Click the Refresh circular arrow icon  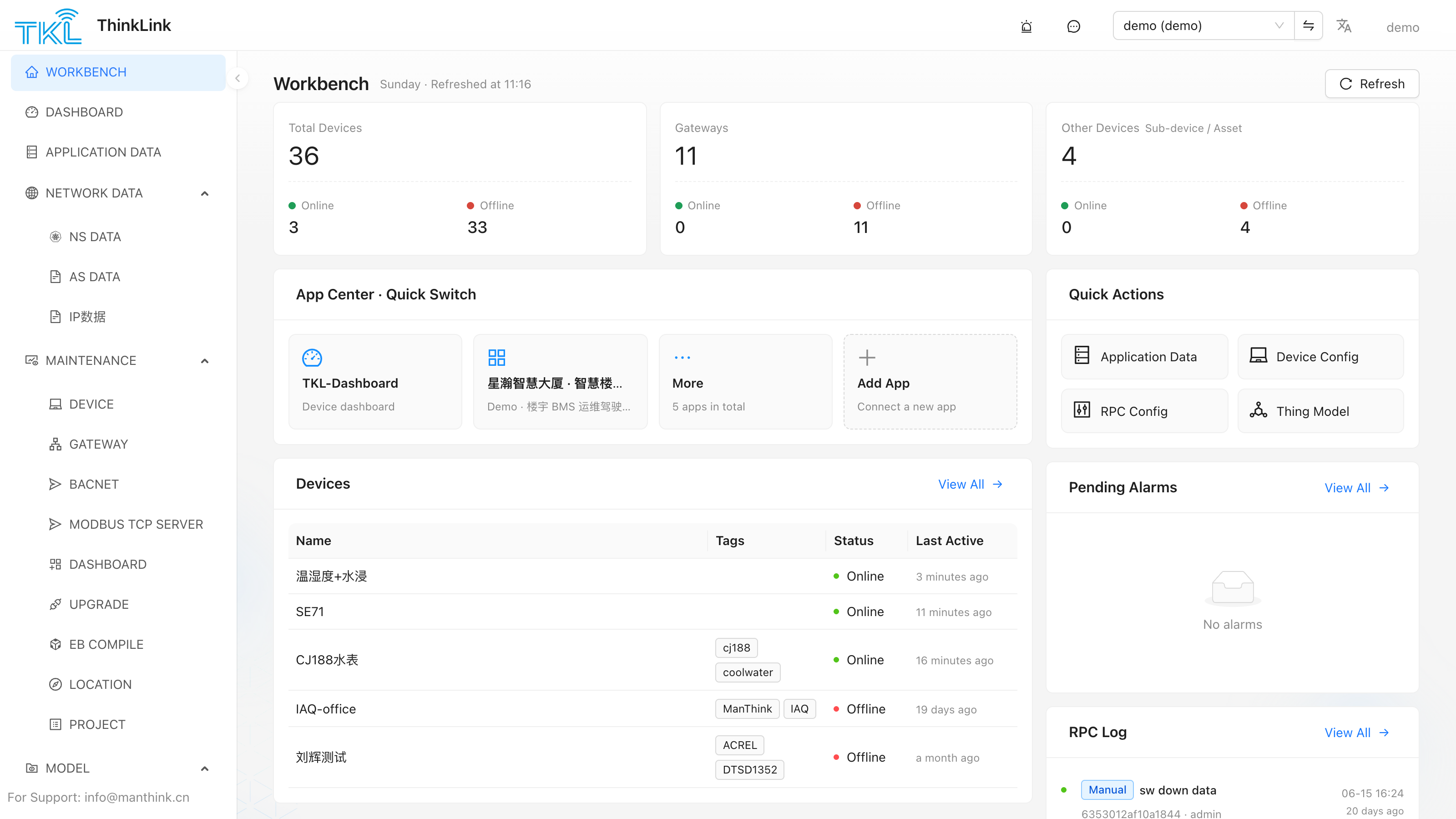[x=1346, y=84]
